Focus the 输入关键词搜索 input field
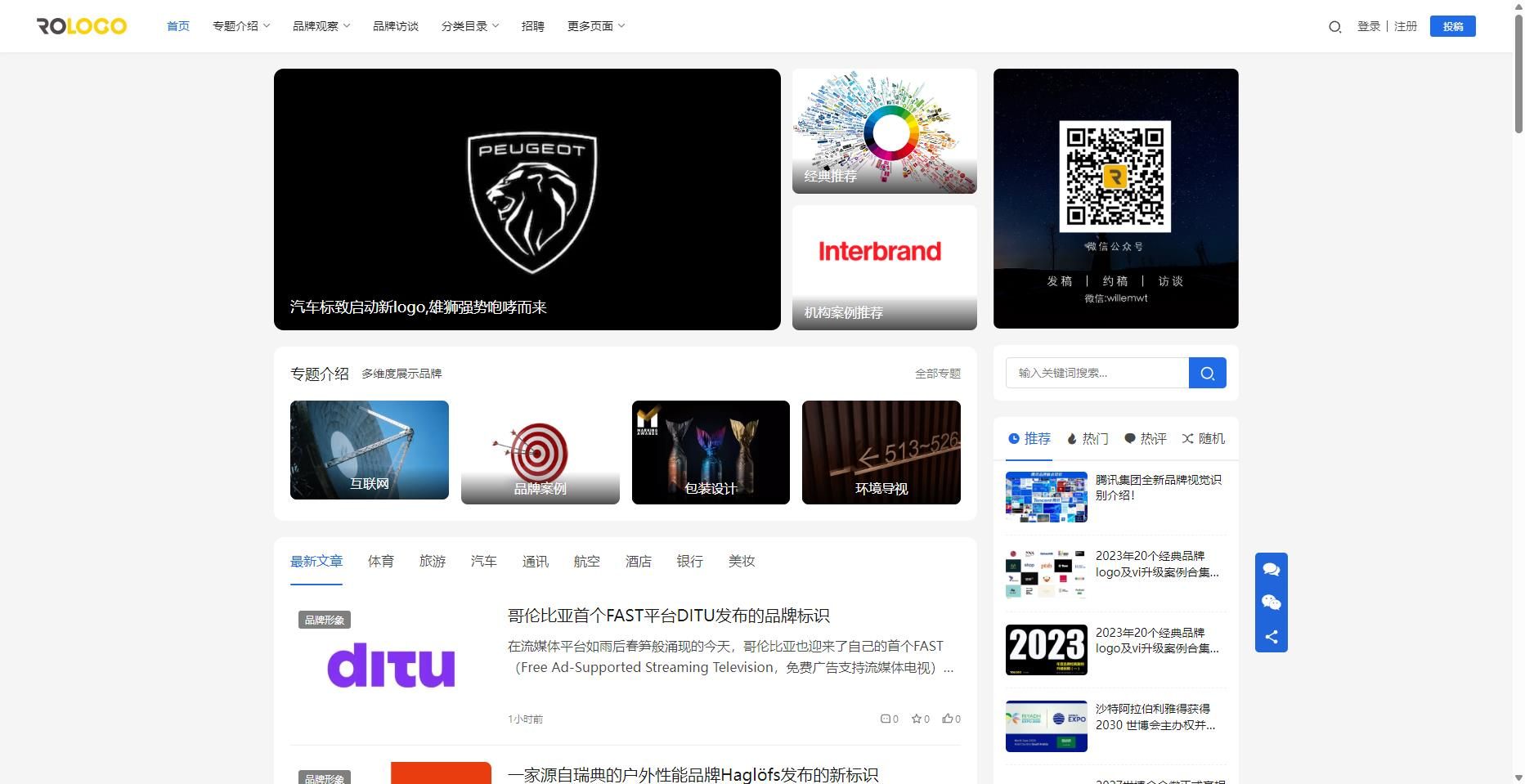Screen dimensions: 1525x784 pos(1097,373)
